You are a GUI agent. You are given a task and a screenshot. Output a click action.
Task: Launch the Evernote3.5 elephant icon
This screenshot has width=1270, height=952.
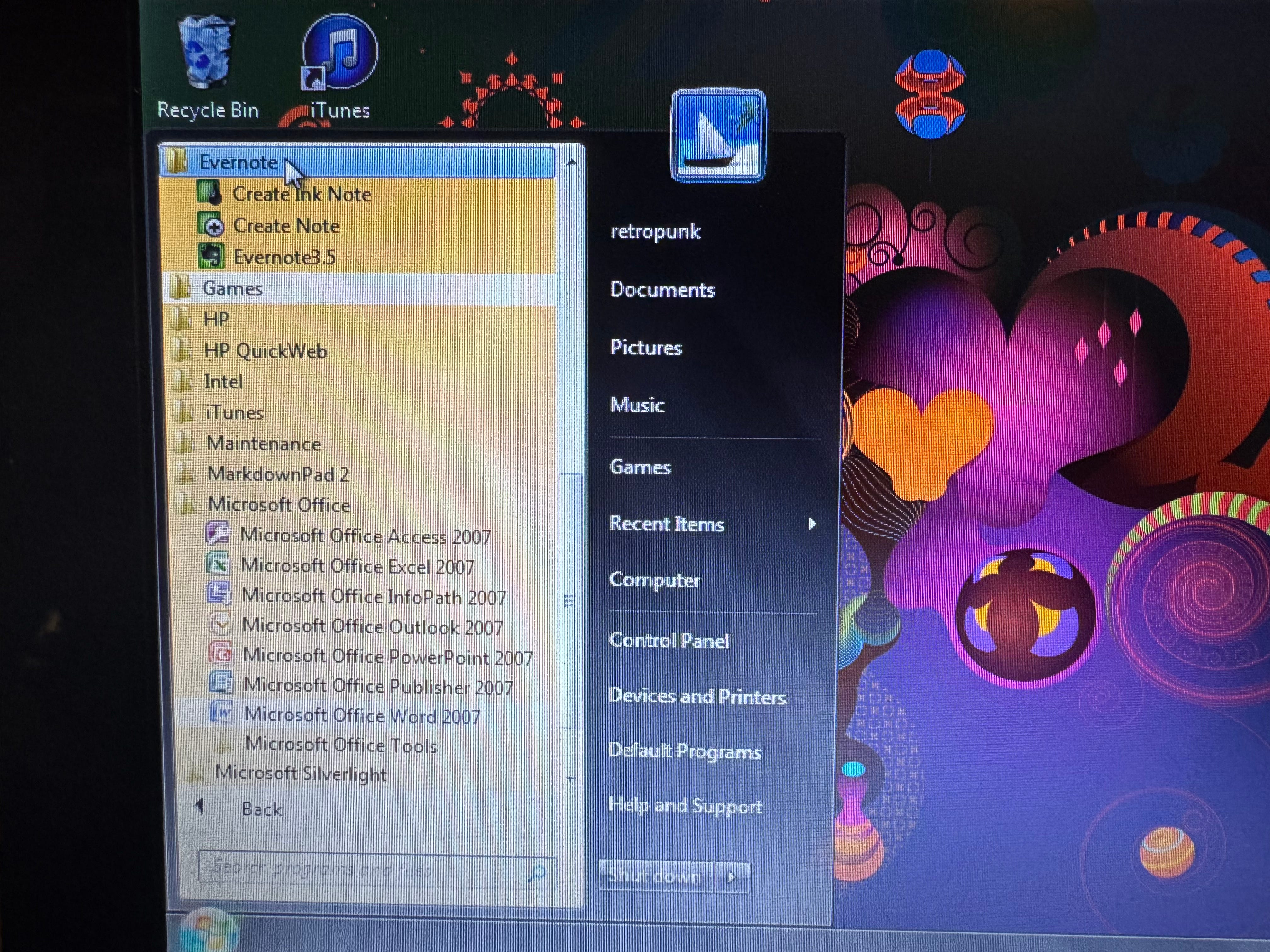(x=211, y=255)
